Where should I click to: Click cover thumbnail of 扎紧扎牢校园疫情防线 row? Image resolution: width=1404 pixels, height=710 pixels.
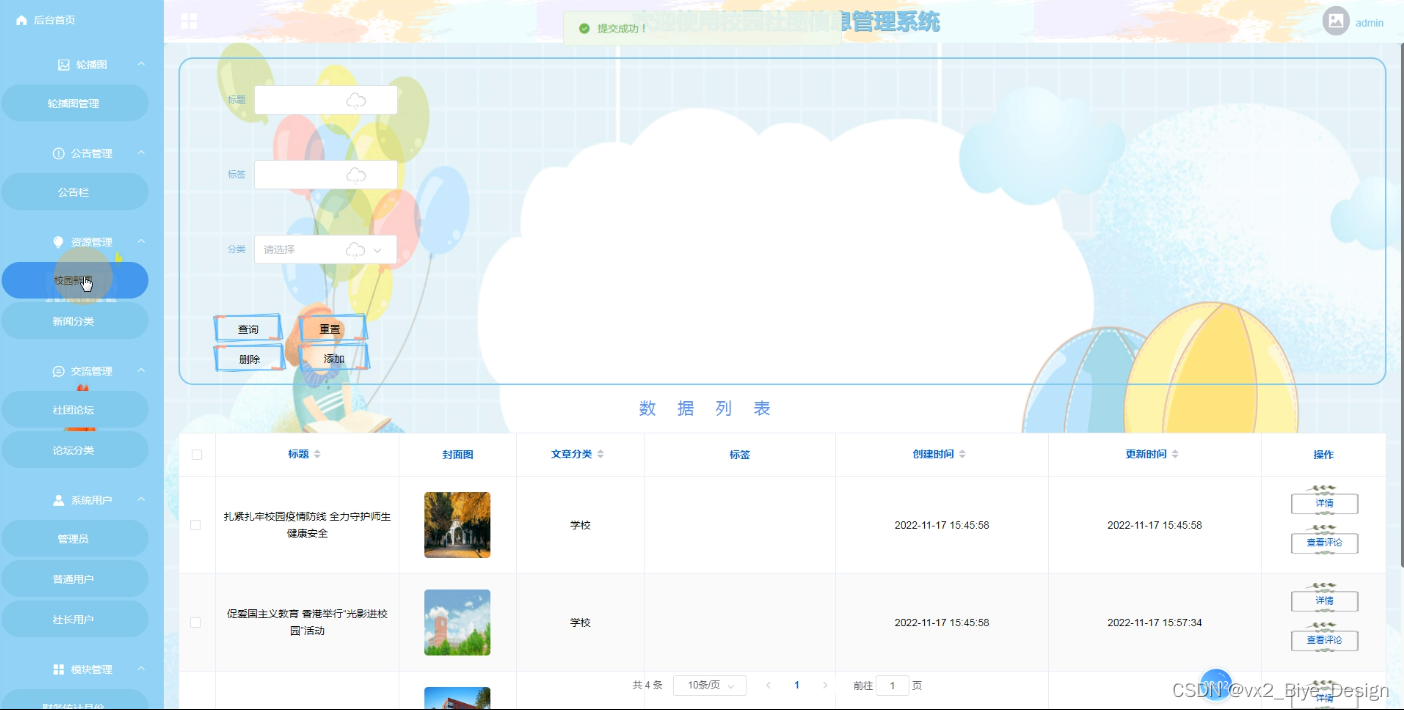tap(457, 525)
